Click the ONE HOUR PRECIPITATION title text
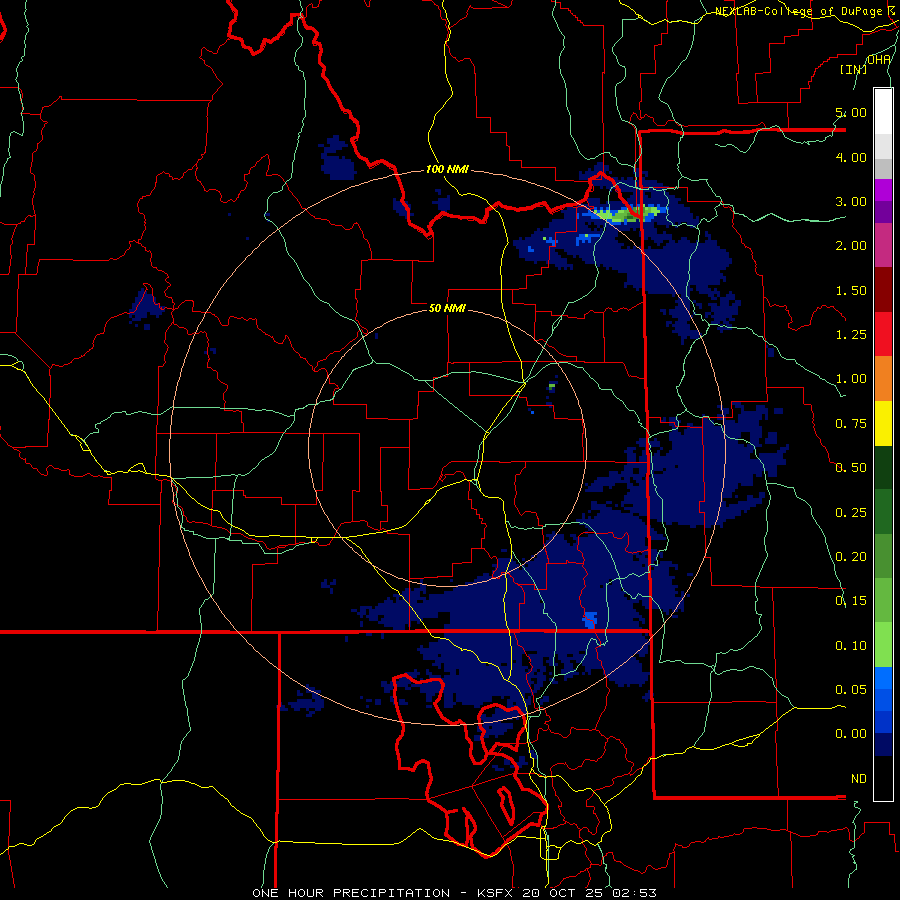 coord(351,893)
